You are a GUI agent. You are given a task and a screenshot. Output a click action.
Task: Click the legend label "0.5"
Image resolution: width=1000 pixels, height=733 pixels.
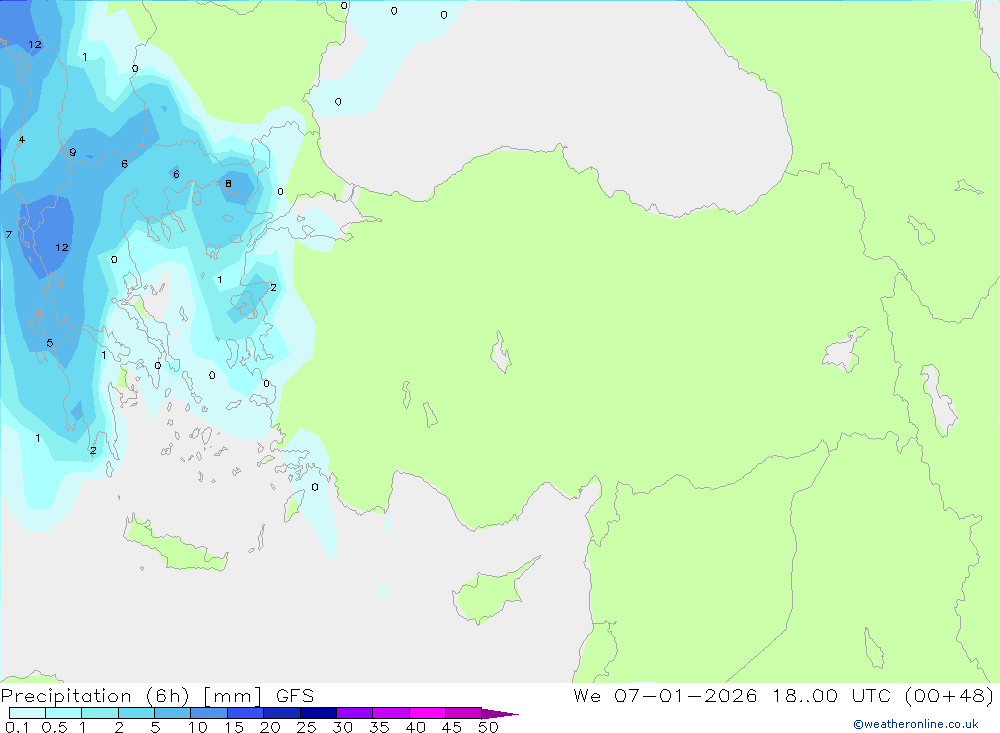54,727
